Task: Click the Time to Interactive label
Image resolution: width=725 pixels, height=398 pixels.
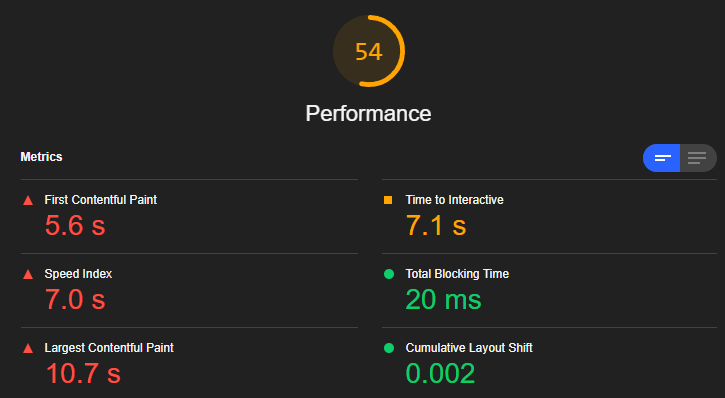Action: [455, 200]
